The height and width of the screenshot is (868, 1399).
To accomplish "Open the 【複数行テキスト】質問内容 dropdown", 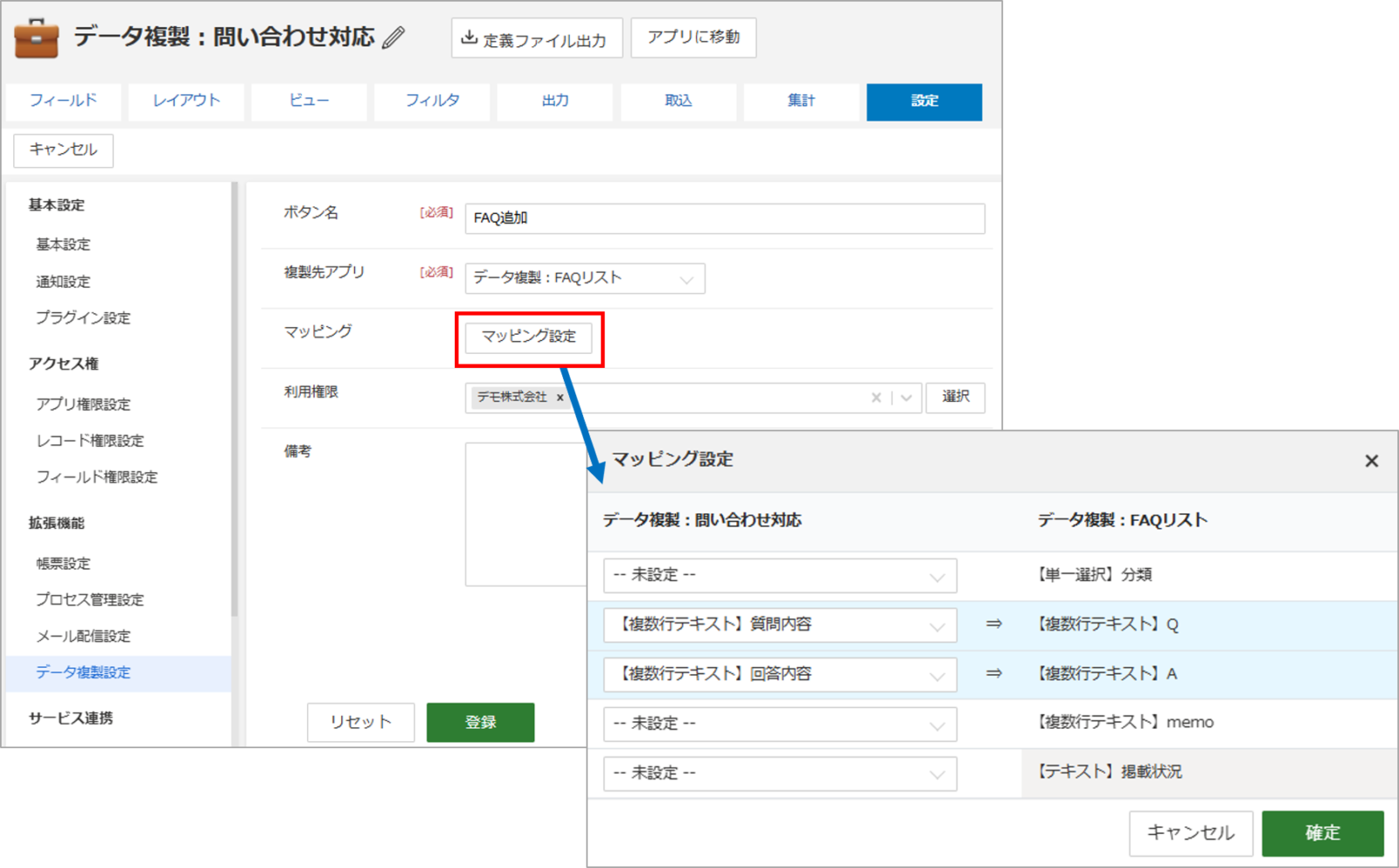I will coord(780,626).
